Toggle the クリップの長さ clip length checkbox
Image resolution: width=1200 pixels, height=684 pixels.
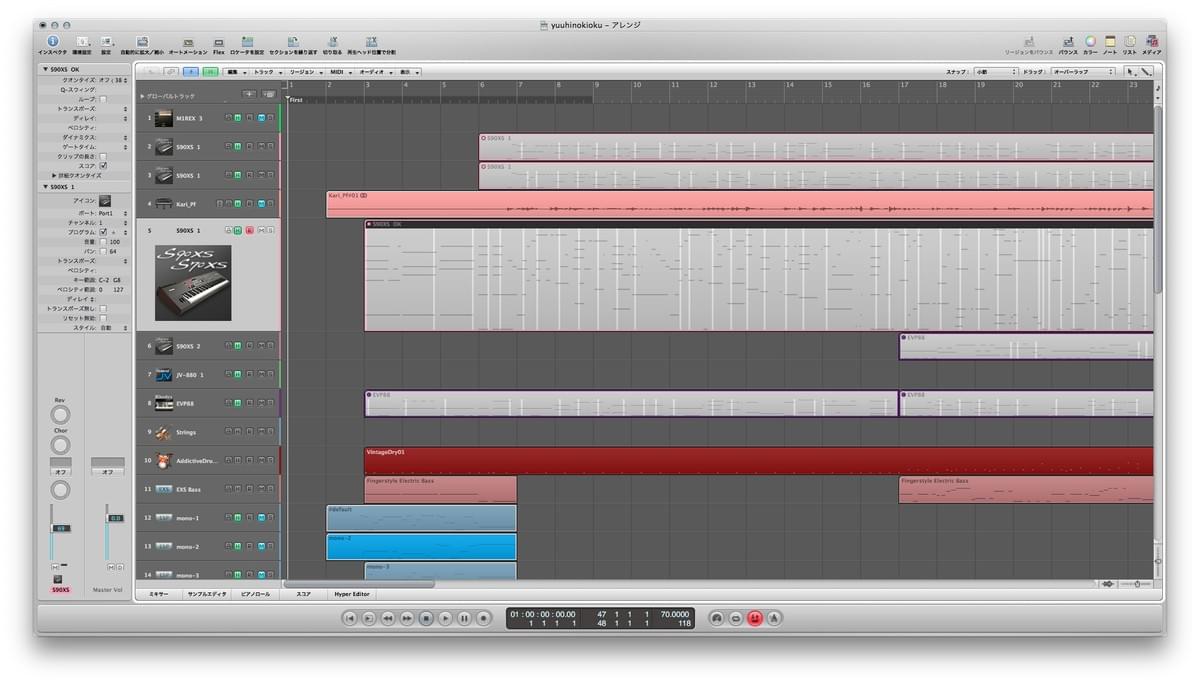[103, 156]
